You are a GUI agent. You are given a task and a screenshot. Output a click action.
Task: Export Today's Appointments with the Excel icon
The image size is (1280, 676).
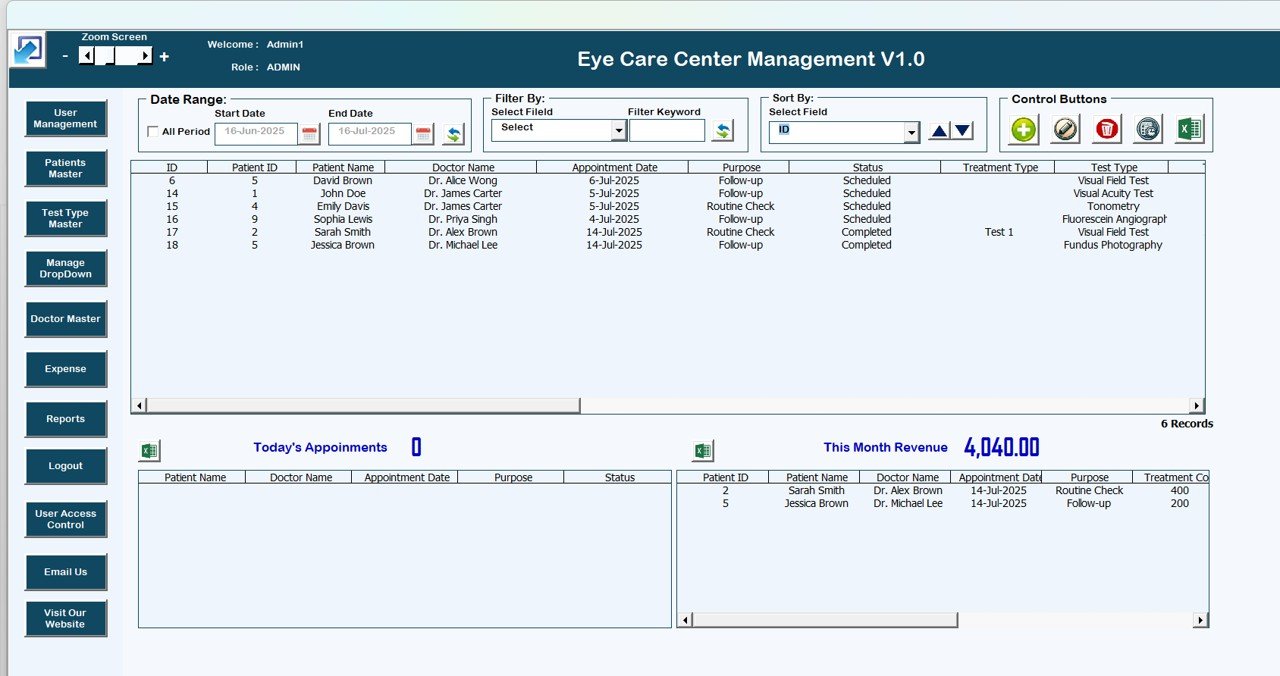pos(149,450)
